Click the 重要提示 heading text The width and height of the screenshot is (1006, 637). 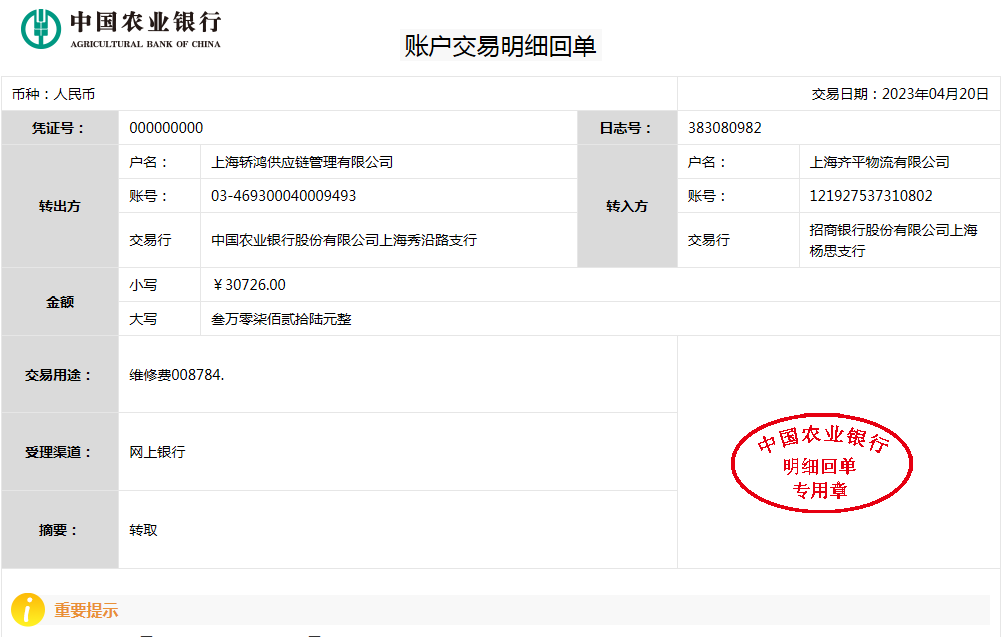pos(86,610)
